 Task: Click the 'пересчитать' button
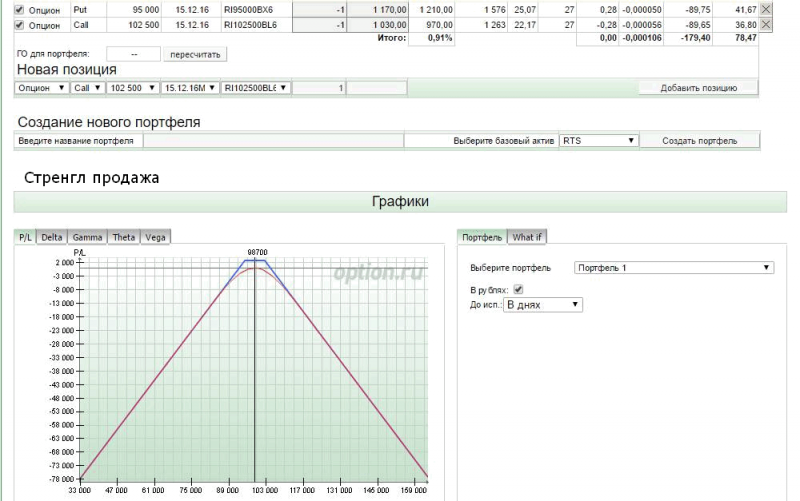(x=195, y=55)
